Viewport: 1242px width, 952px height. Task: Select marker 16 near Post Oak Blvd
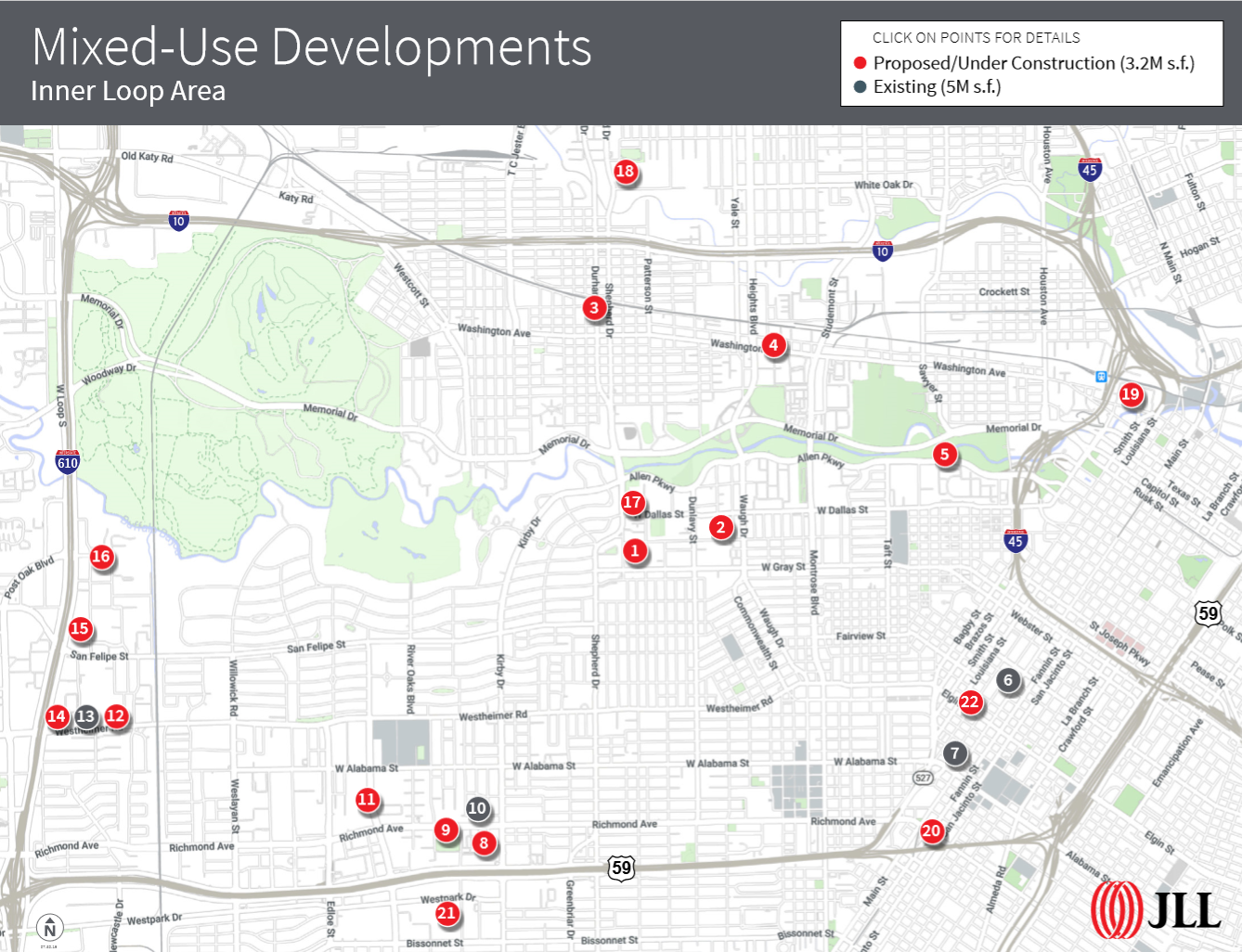point(100,558)
